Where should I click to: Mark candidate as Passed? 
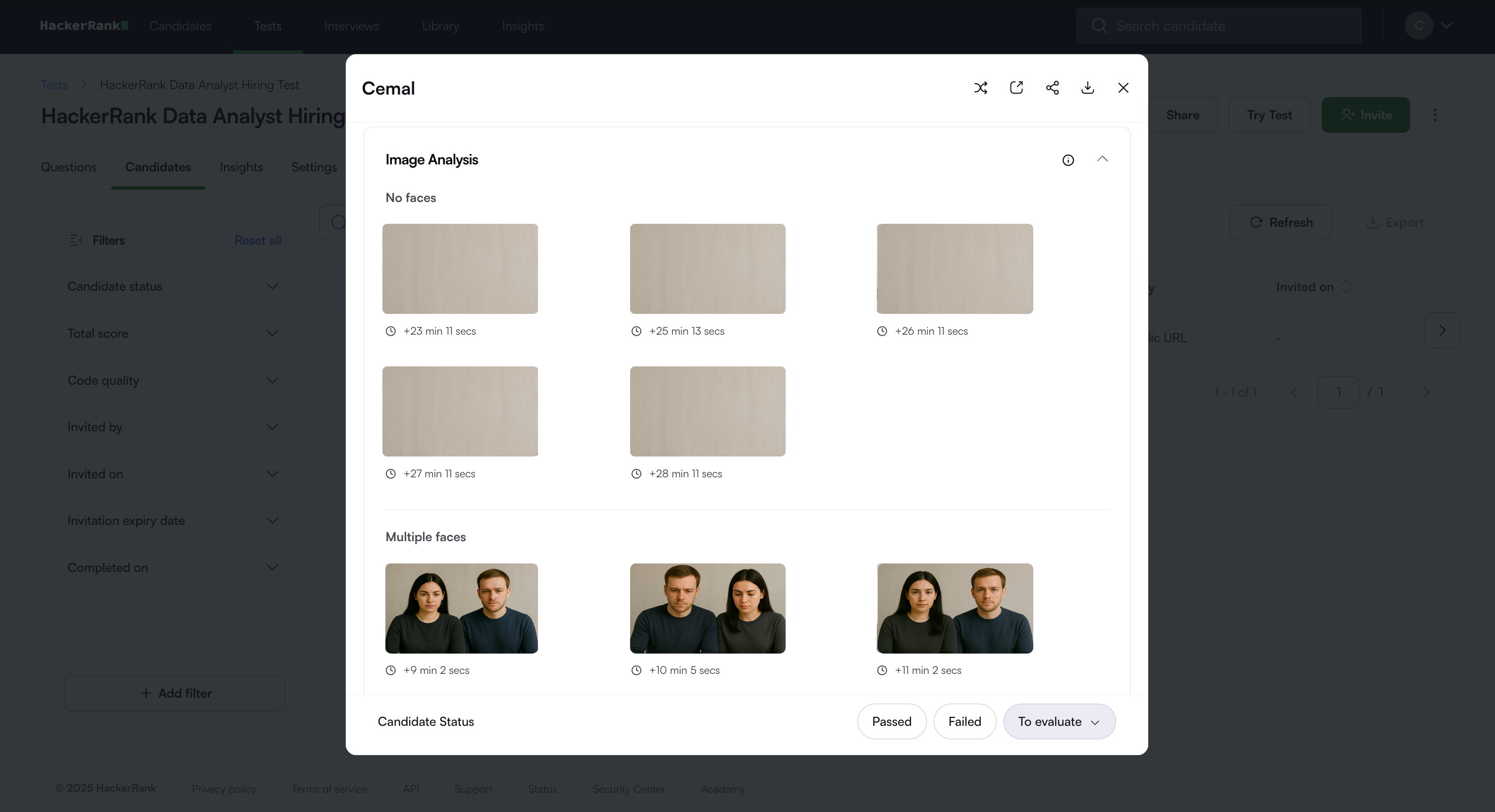pyautogui.click(x=892, y=721)
